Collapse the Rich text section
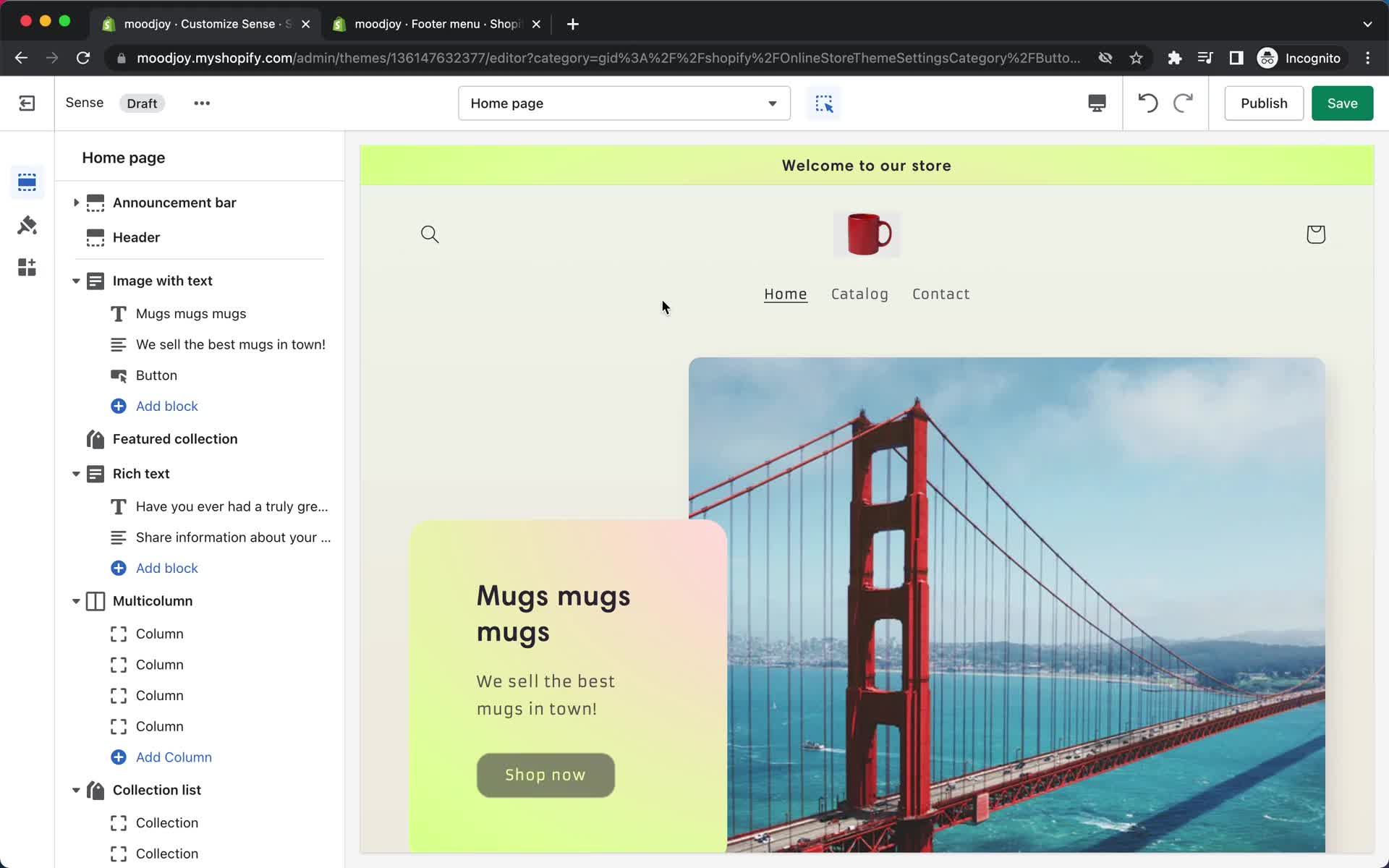The height and width of the screenshot is (868, 1389). click(x=75, y=473)
